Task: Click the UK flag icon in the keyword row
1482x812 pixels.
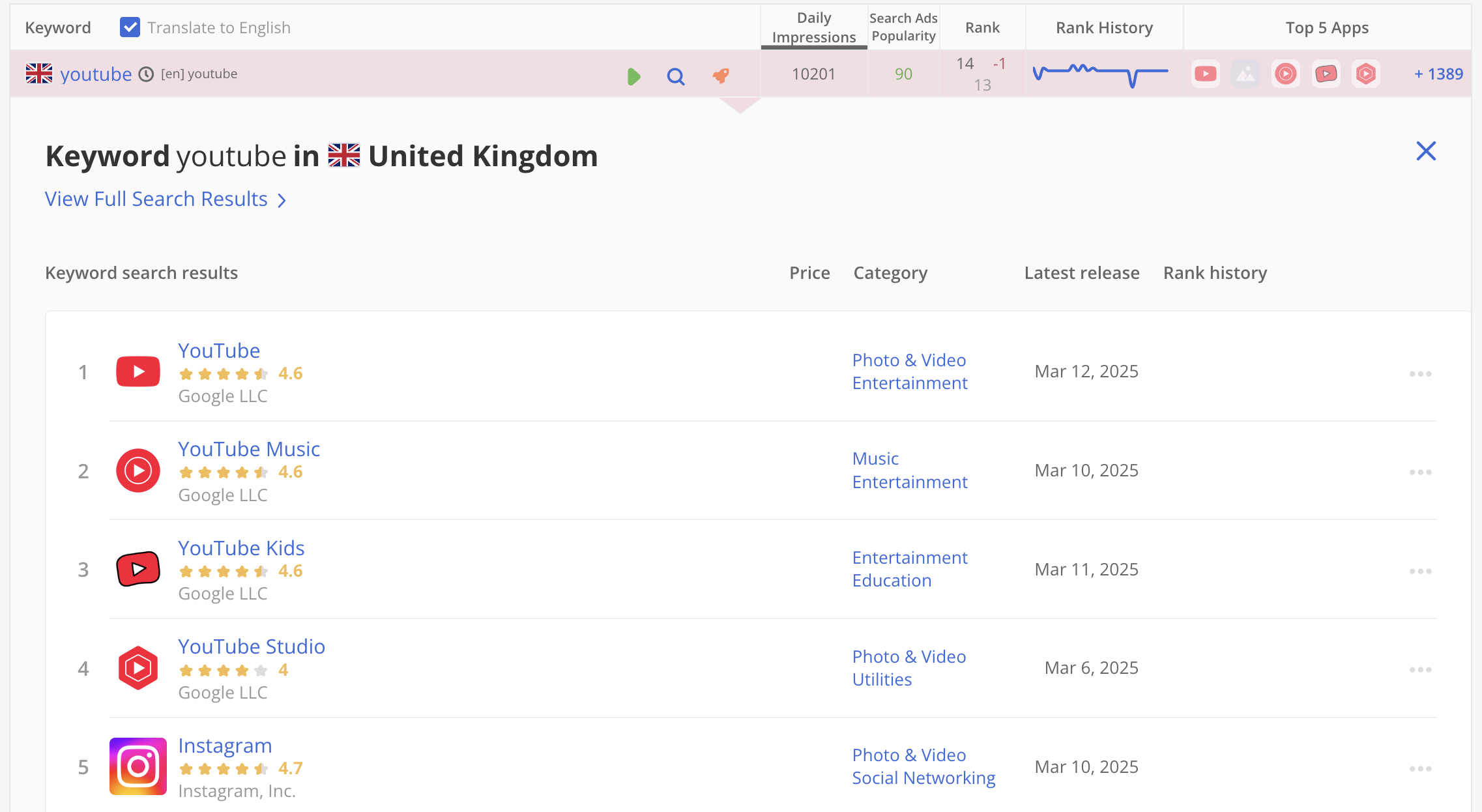Action: (39, 74)
